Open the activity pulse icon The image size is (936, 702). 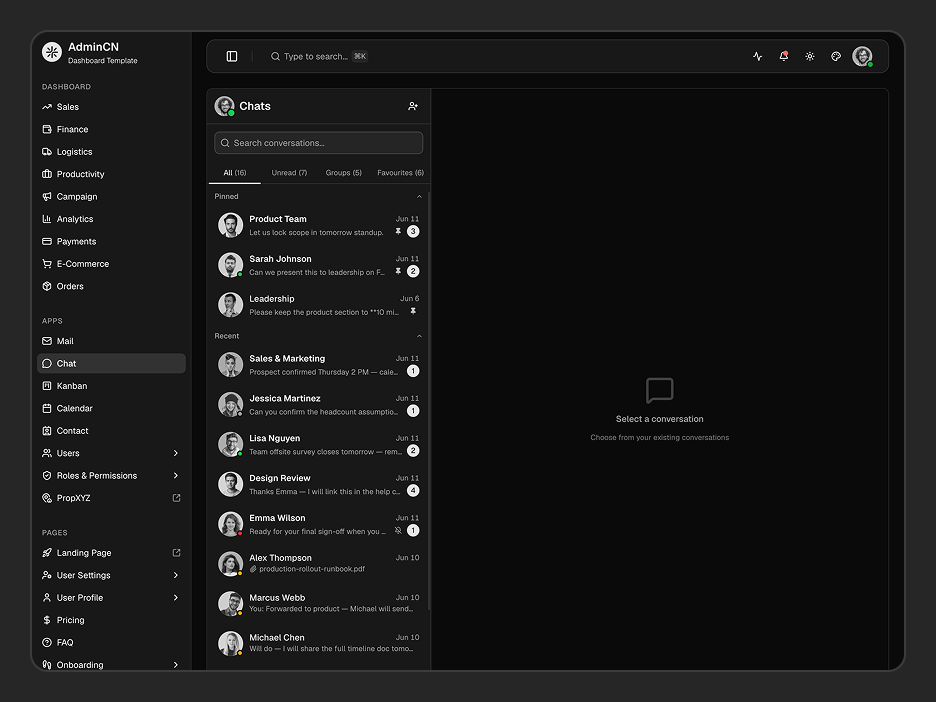[758, 56]
